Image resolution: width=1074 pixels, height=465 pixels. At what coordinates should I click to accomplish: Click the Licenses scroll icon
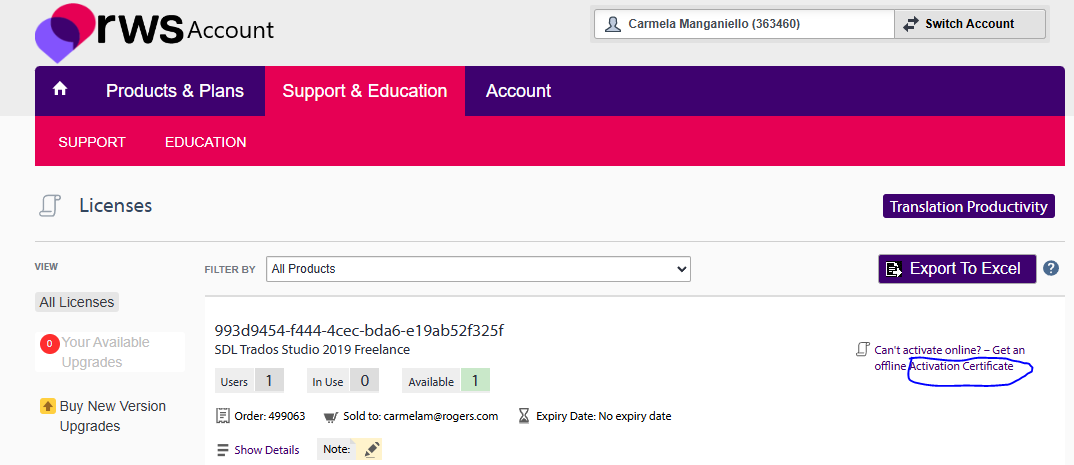click(51, 206)
